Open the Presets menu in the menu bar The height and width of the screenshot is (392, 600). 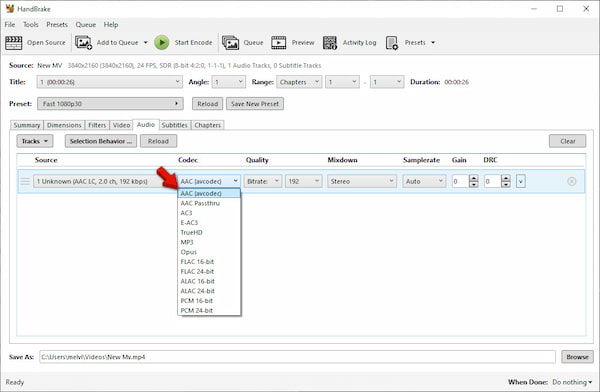tap(57, 24)
